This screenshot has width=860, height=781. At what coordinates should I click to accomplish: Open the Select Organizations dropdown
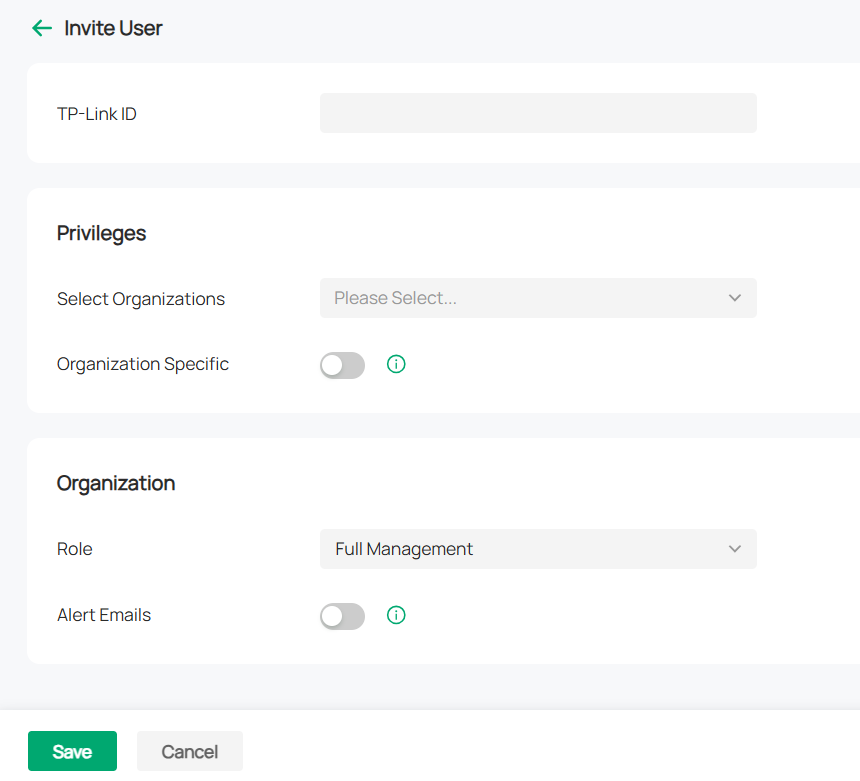point(538,298)
